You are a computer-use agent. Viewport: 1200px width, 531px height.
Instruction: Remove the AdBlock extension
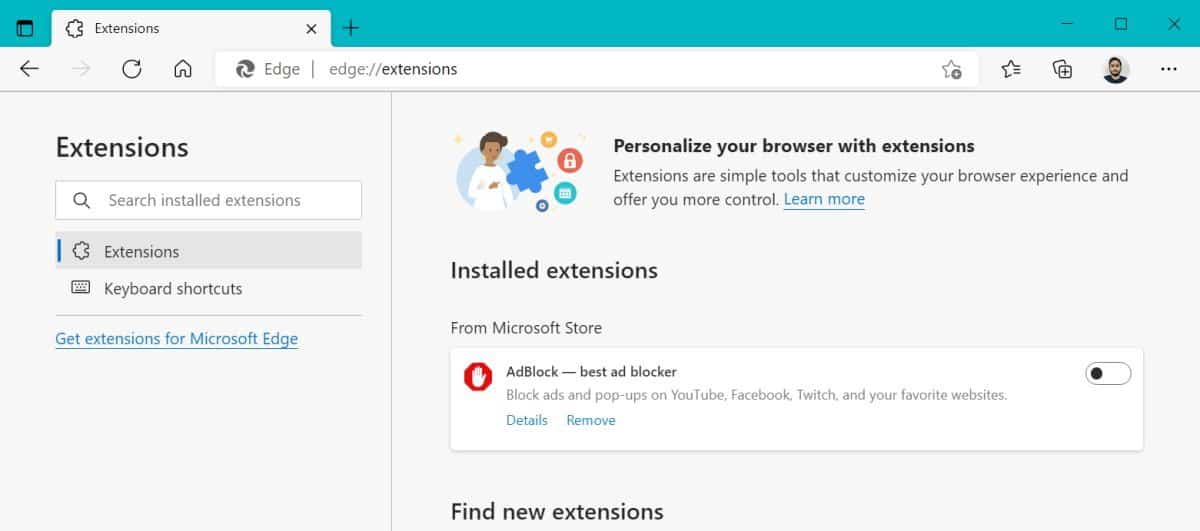click(591, 420)
